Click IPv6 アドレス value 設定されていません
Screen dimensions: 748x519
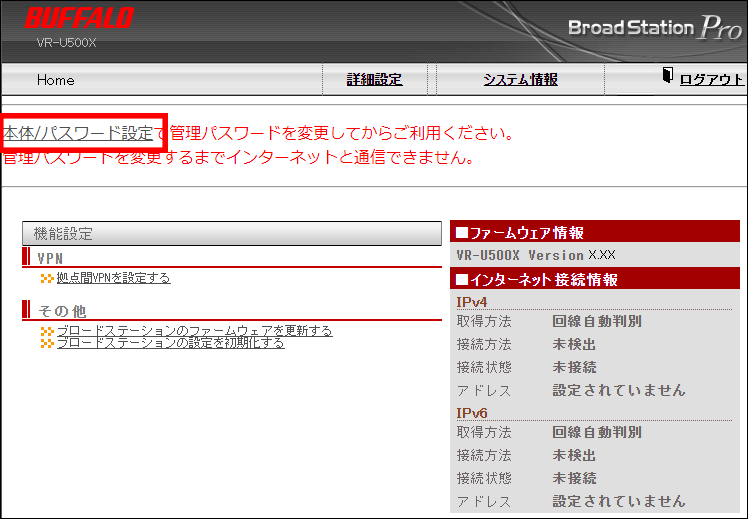[619, 501]
